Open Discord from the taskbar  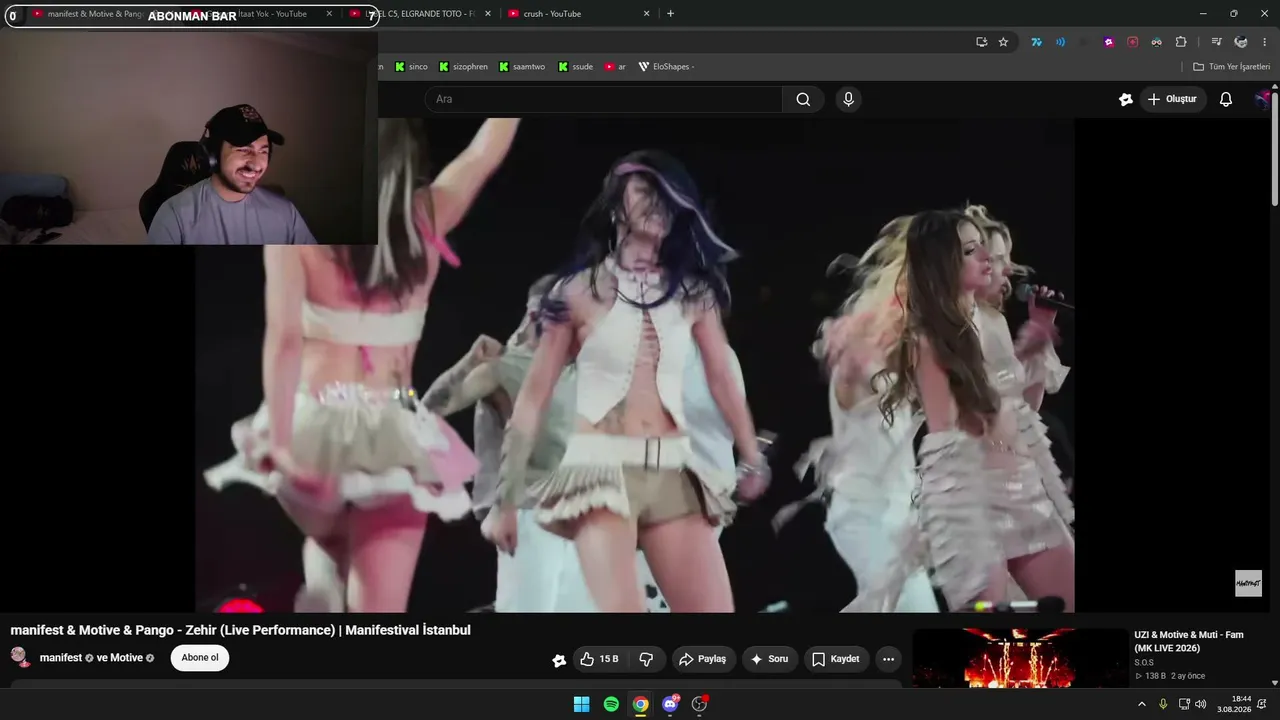670,704
